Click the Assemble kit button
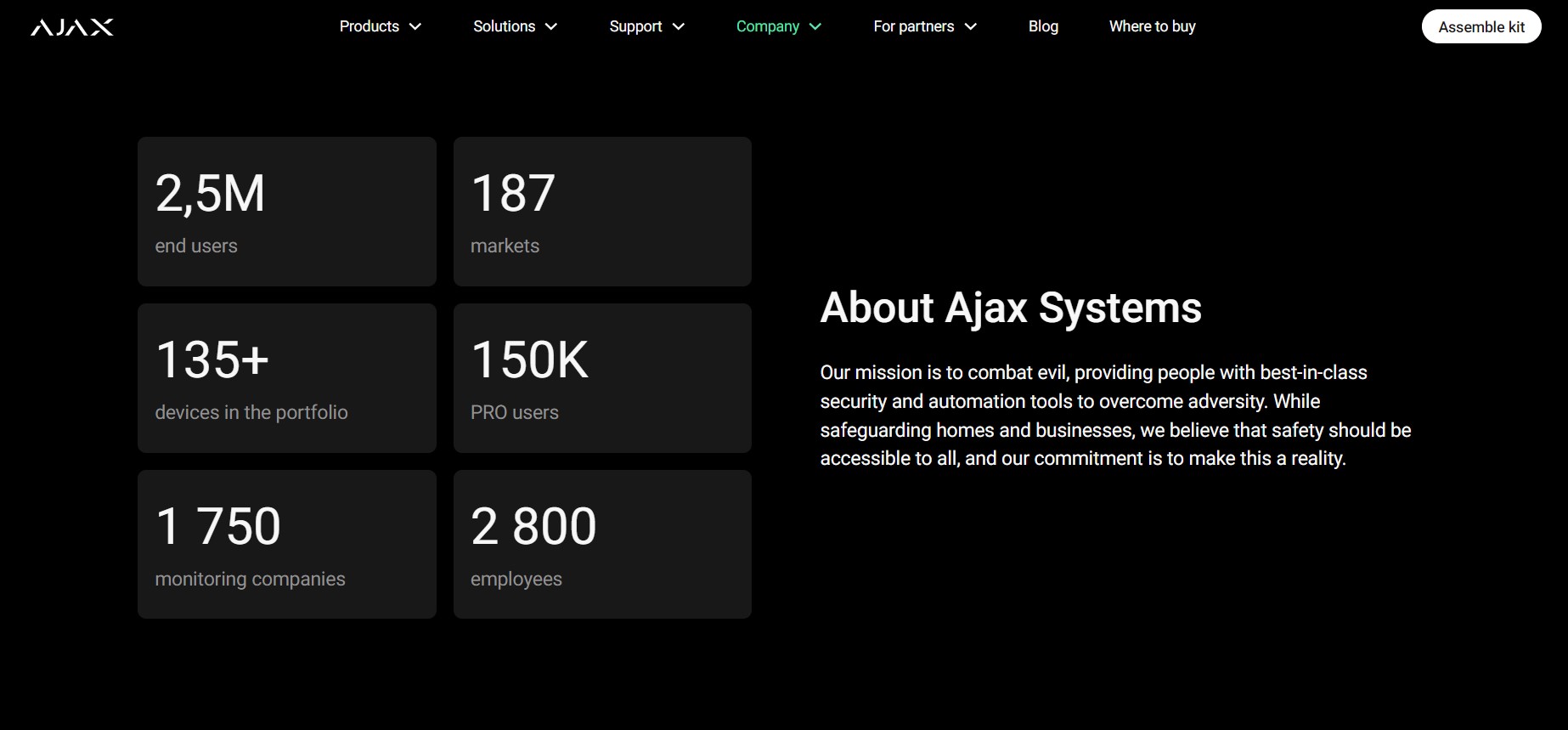The image size is (1568, 730). (1481, 26)
